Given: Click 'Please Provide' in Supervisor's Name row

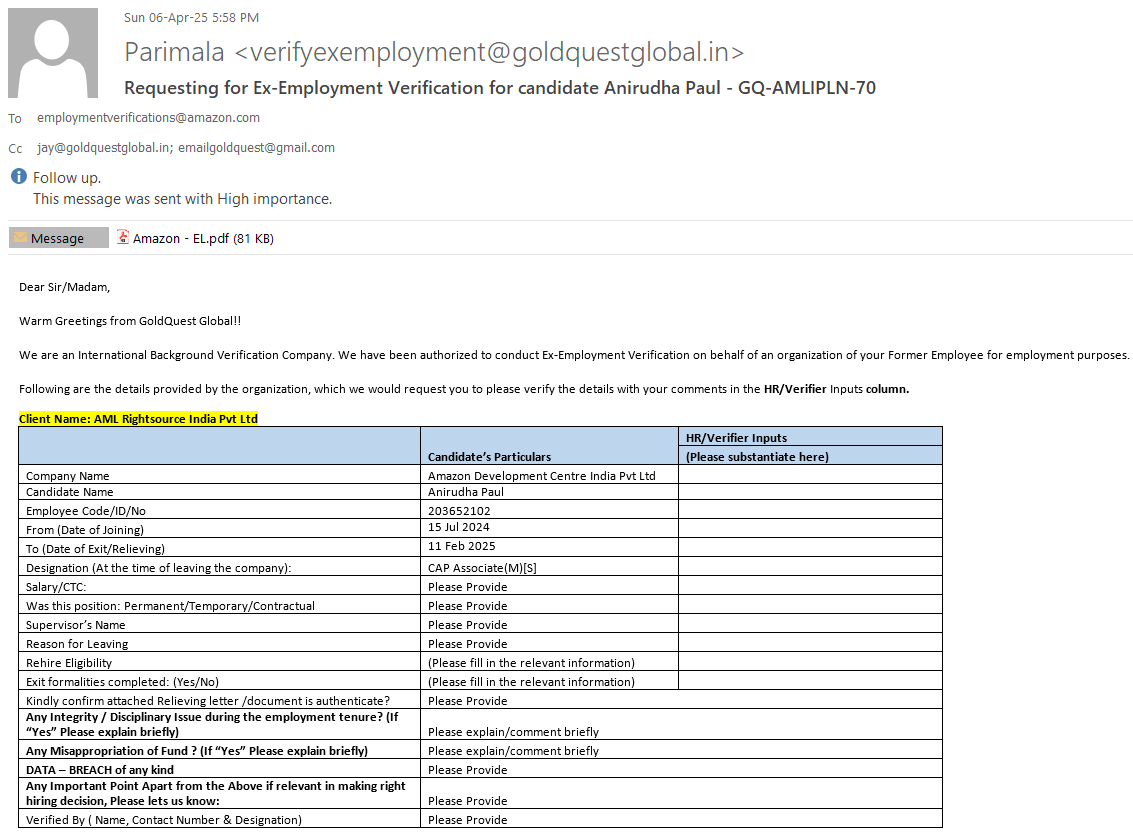Looking at the screenshot, I should click(468, 625).
